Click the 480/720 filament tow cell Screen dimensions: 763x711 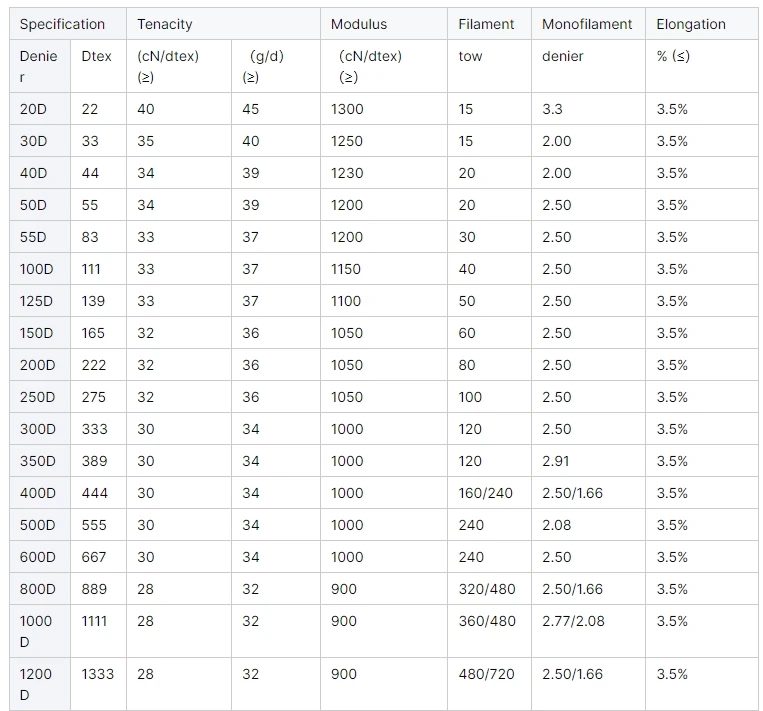pyautogui.click(x=486, y=674)
